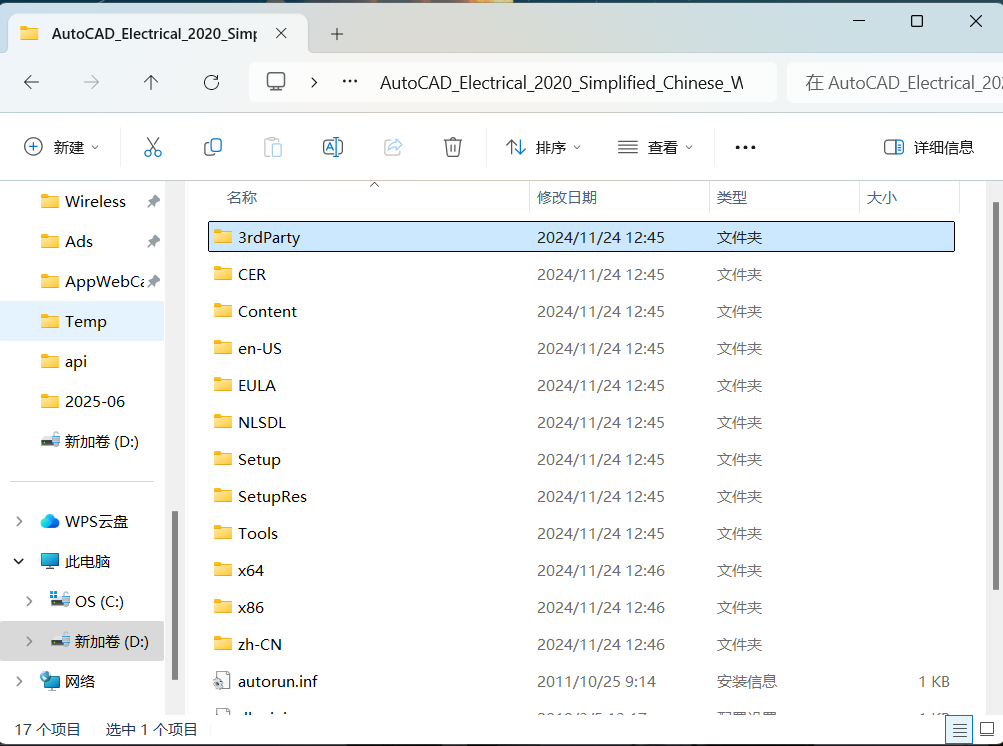Click the navigation pane scrollbar
The width and height of the screenshot is (1003, 746).
point(175,595)
